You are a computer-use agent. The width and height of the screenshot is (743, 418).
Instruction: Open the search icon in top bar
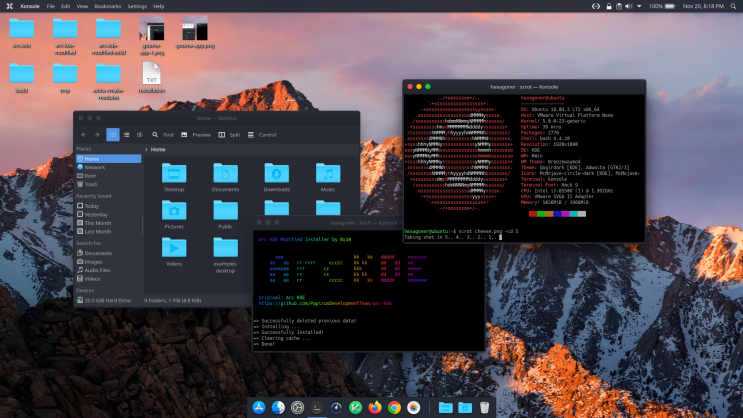pyautogui.click(x=733, y=6)
